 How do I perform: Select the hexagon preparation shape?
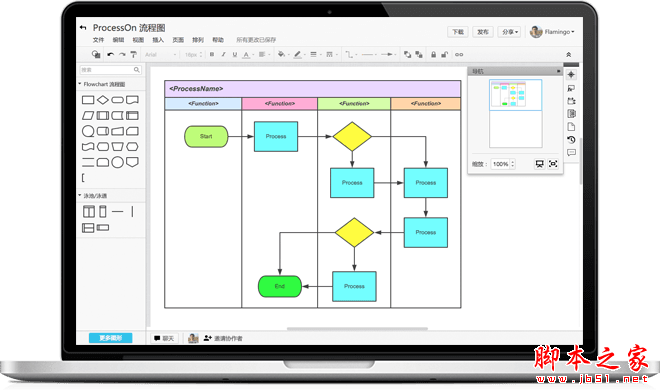pyautogui.click(x=132, y=147)
